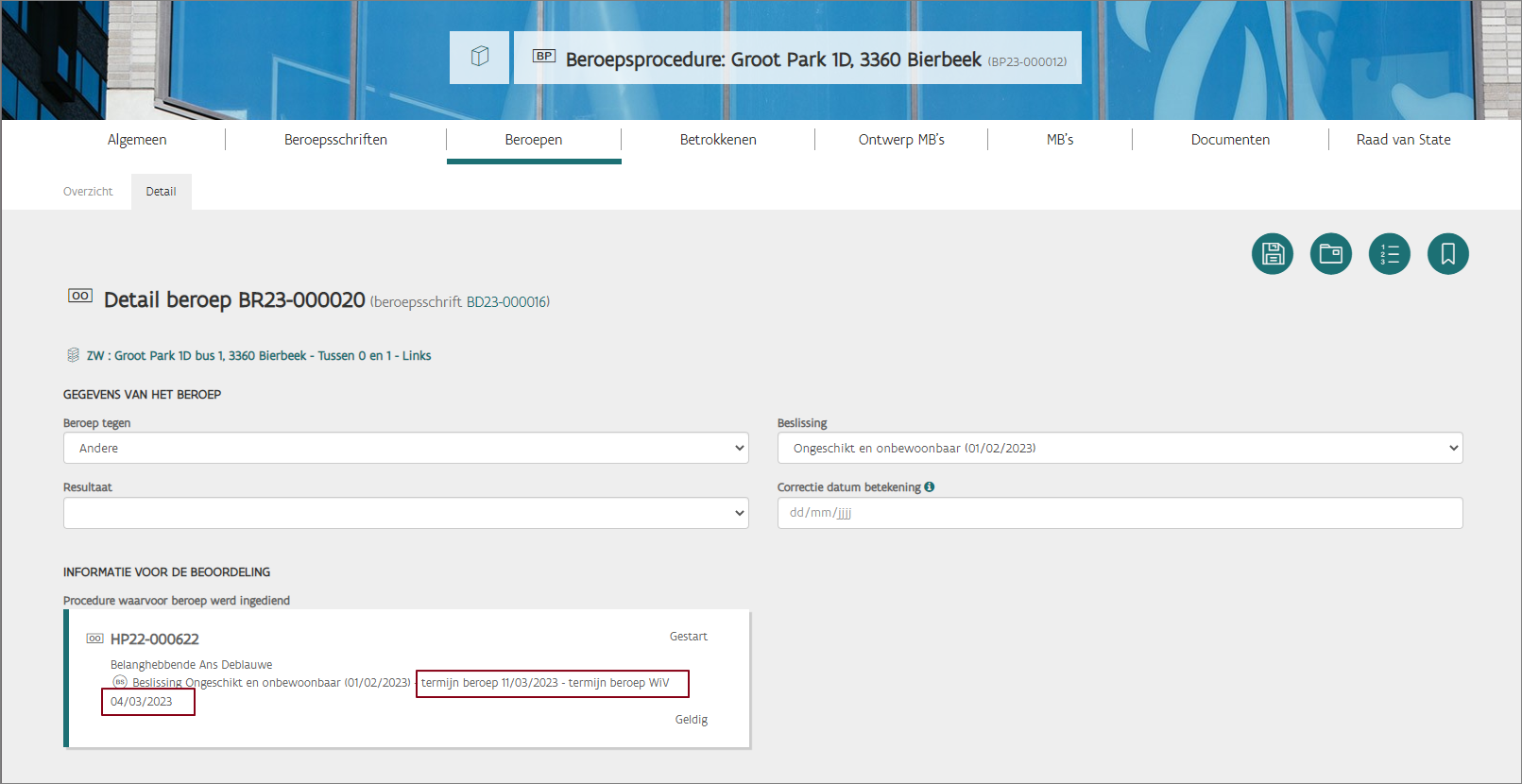Click the Correctie datum betekening date field

click(x=1120, y=513)
